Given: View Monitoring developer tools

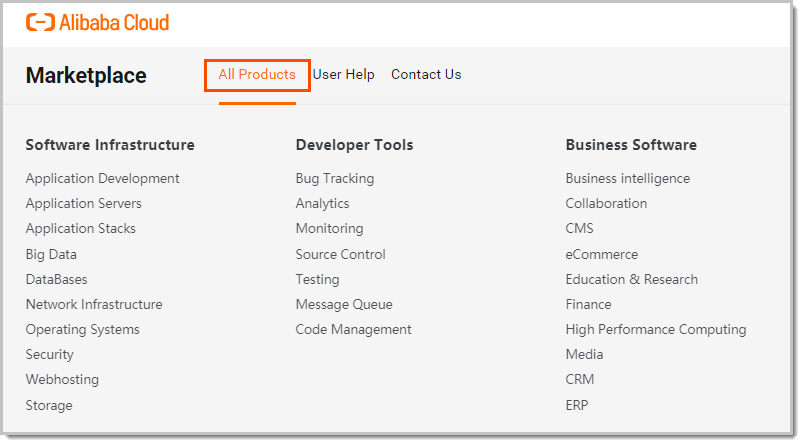Looking at the screenshot, I should pos(329,229).
